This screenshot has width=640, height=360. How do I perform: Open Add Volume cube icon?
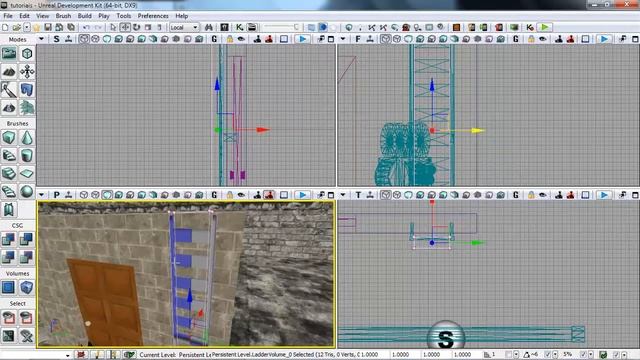[x=27, y=287]
